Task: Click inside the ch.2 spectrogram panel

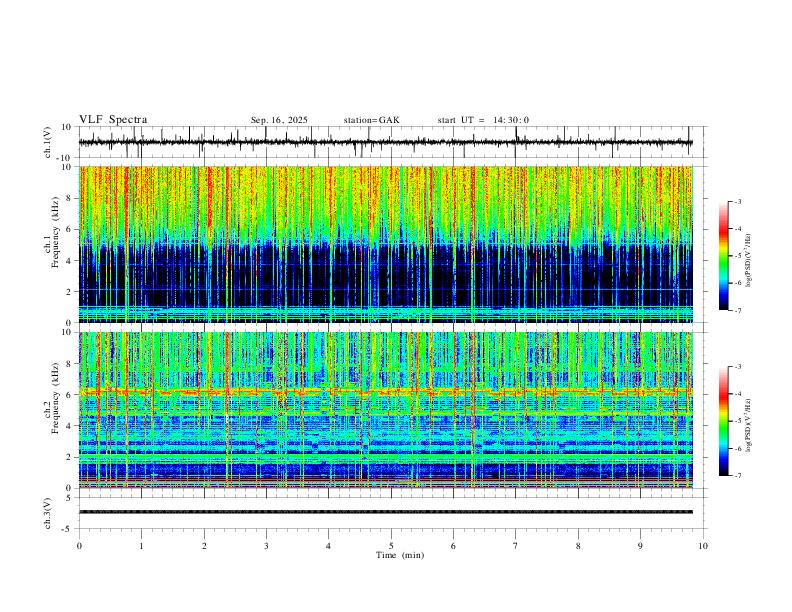Action: pos(385,410)
